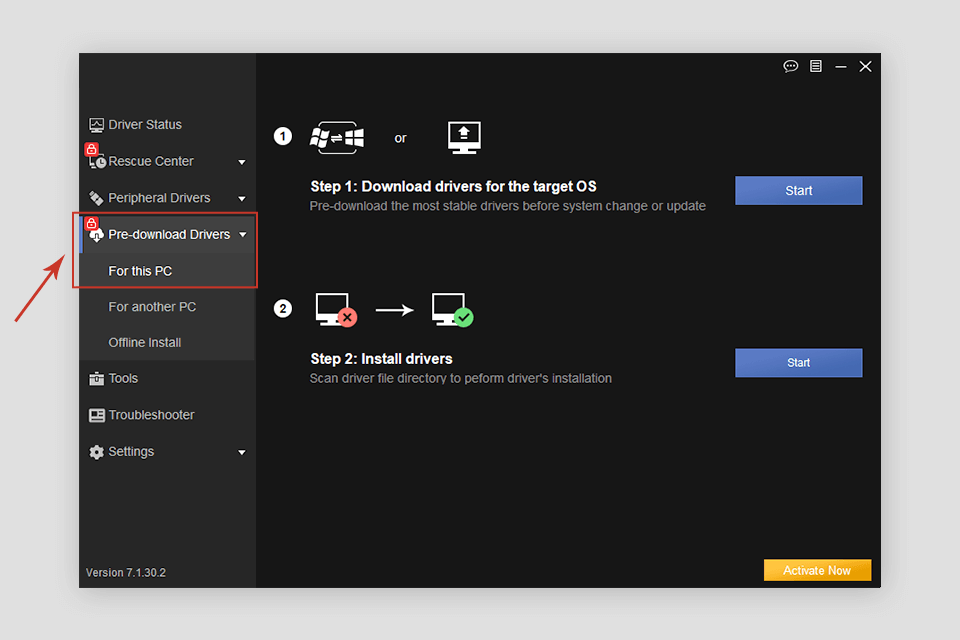Click the Peripheral Drivers plug icon
Image resolution: width=960 pixels, height=640 pixels.
point(96,198)
